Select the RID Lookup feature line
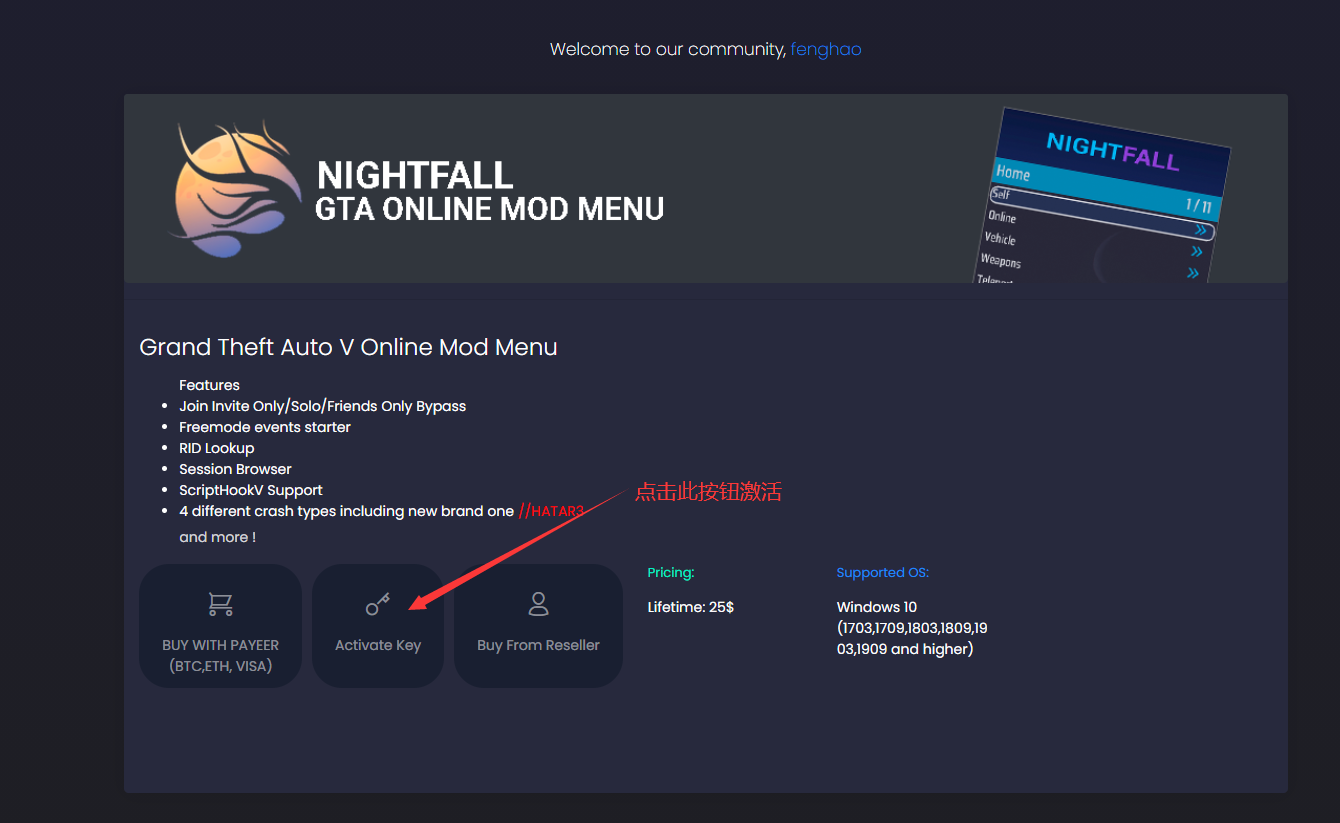Viewport: 1340px width, 823px height. click(x=216, y=448)
